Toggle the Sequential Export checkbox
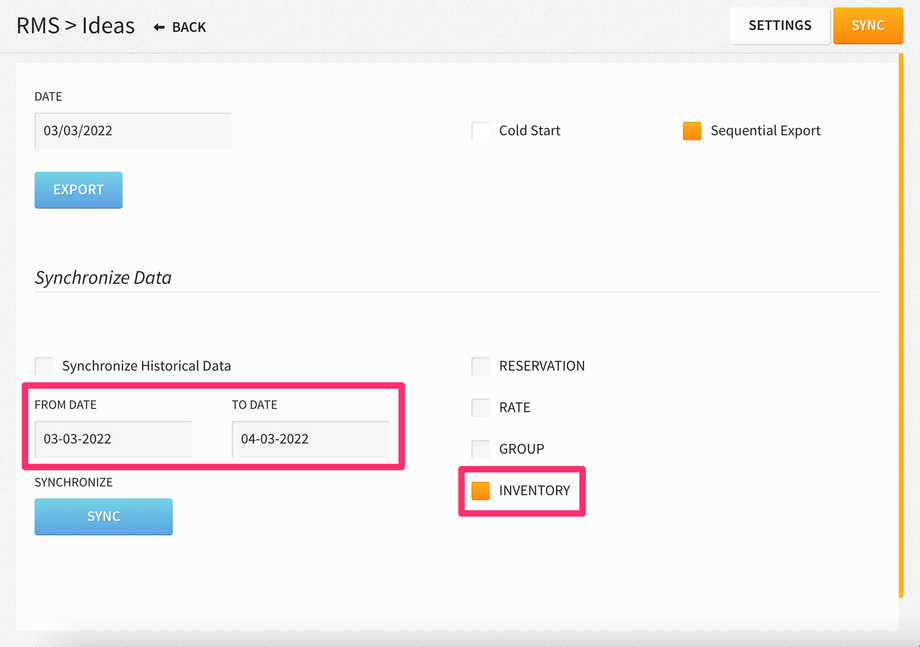920x647 pixels. coord(692,131)
